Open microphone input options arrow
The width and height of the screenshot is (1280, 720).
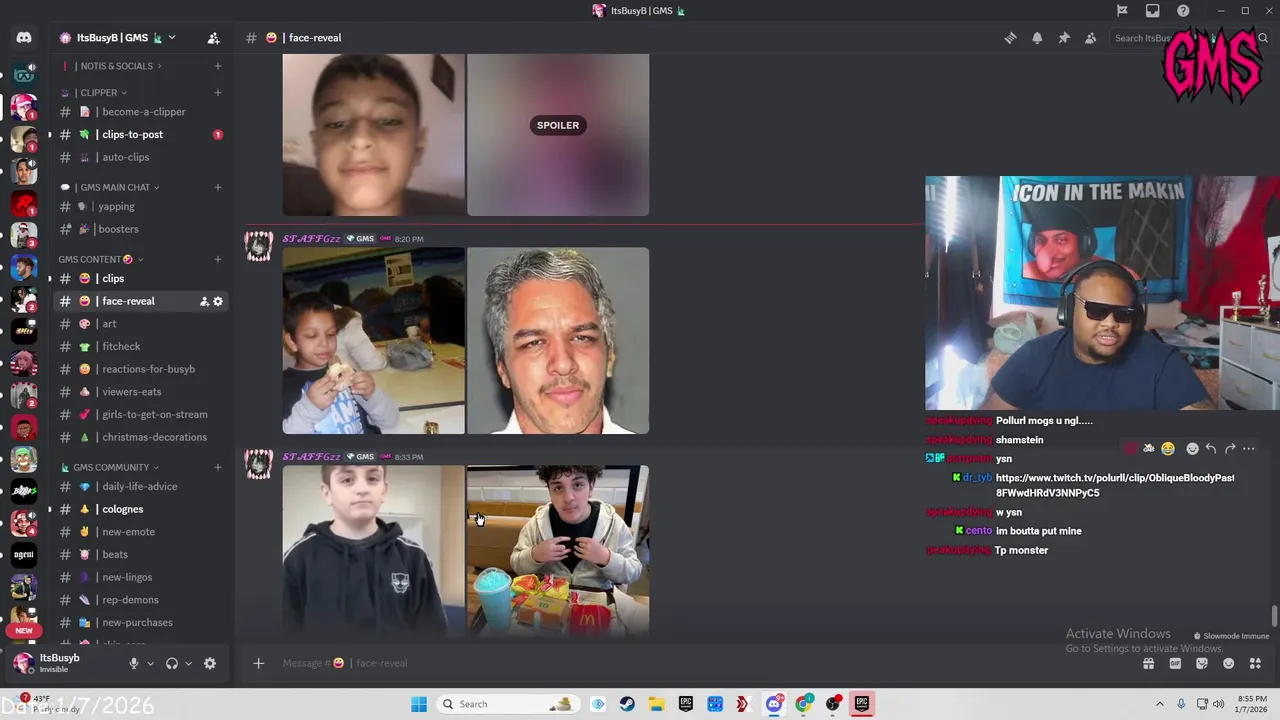pos(150,663)
